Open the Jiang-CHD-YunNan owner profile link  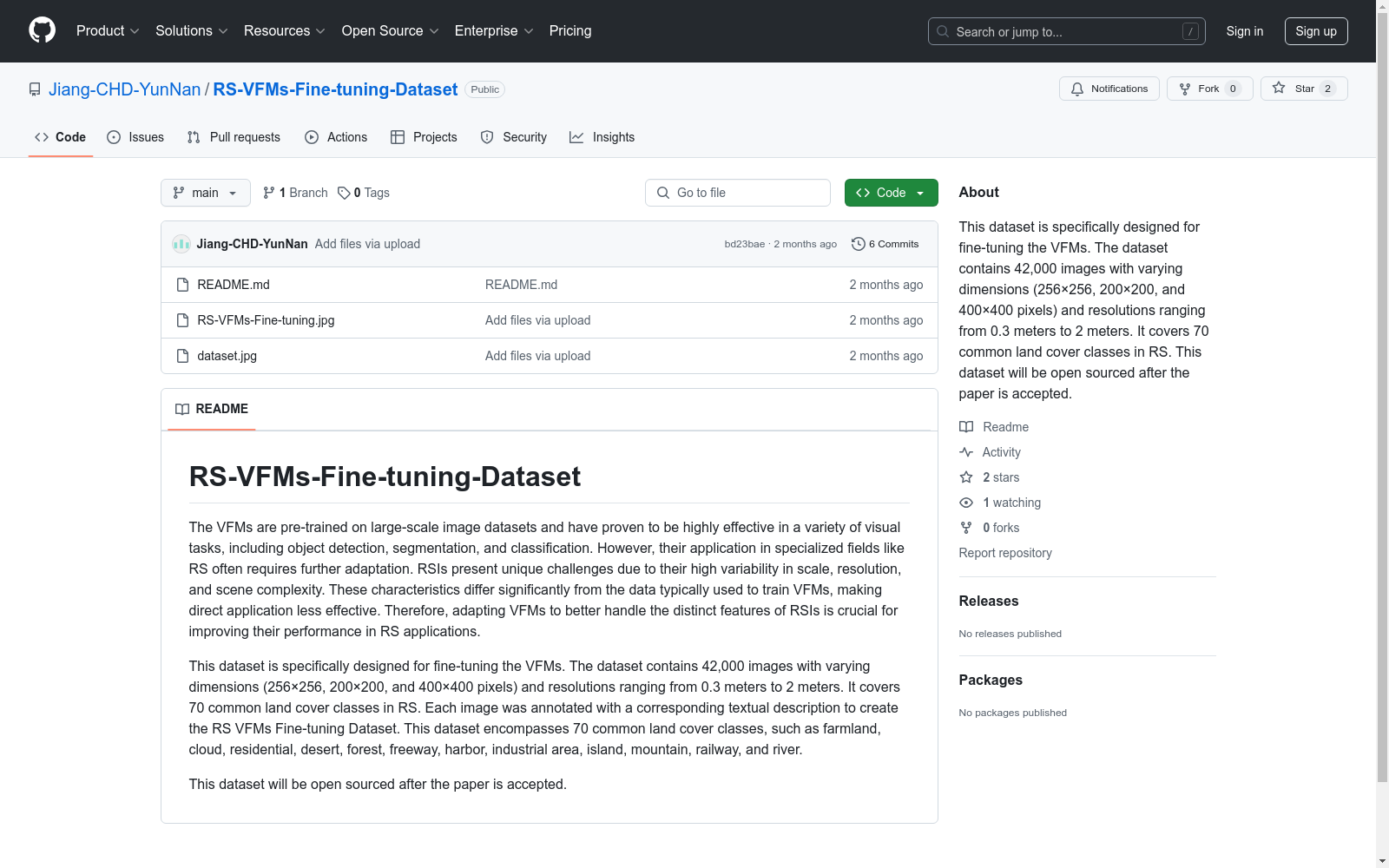(x=125, y=89)
